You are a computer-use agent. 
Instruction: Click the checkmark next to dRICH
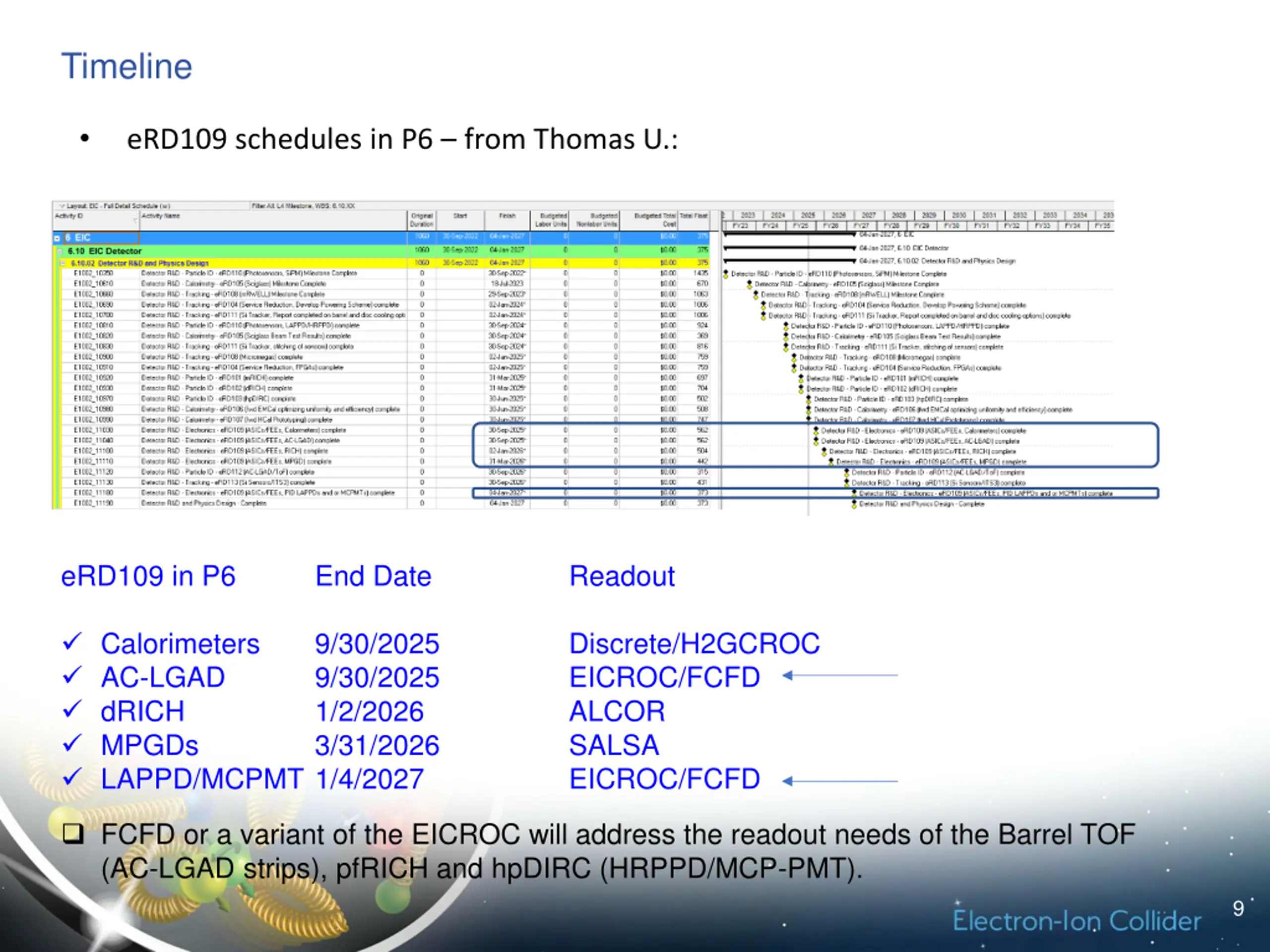(73, 709)
